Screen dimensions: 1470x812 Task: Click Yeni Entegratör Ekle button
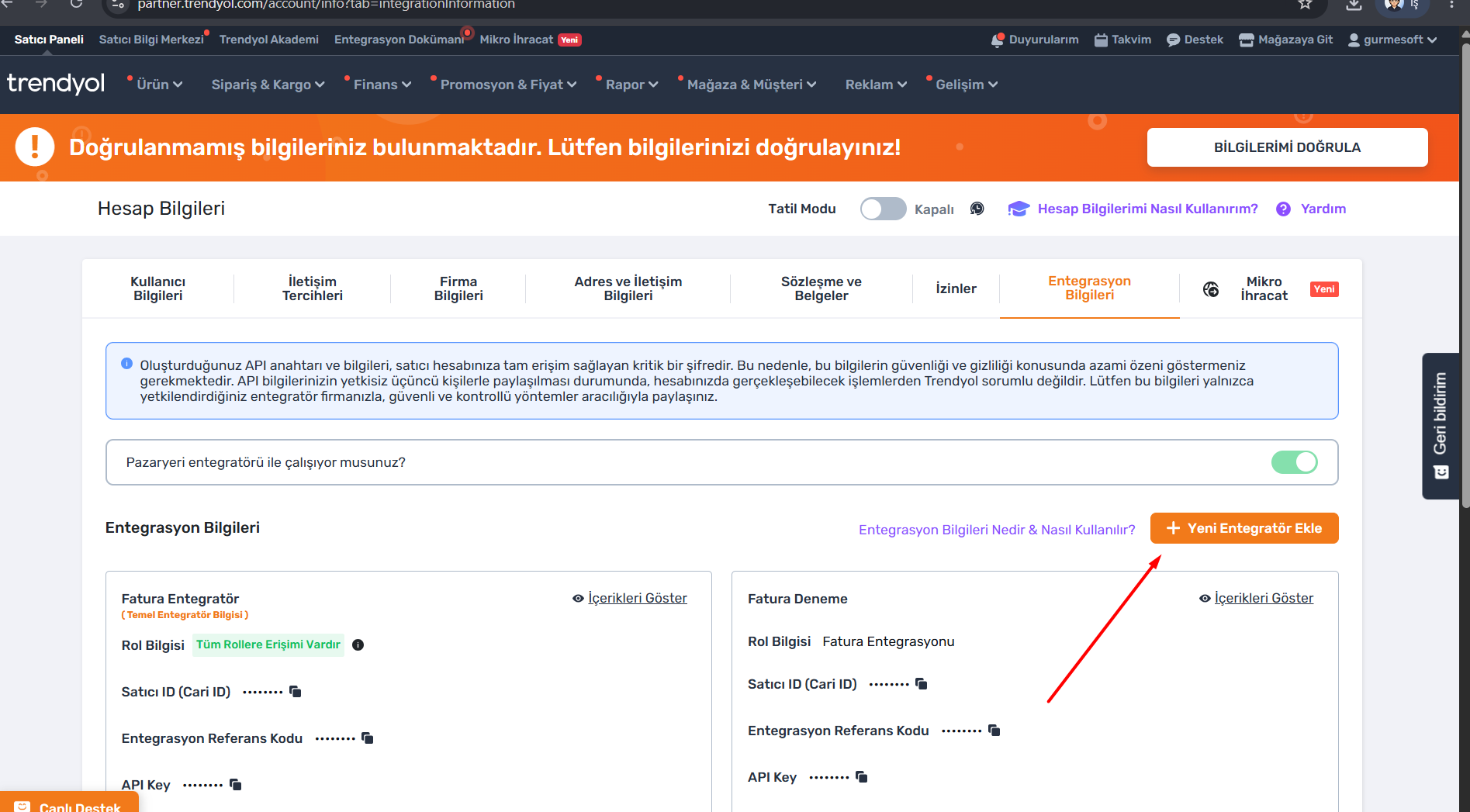coord(1244,528)
